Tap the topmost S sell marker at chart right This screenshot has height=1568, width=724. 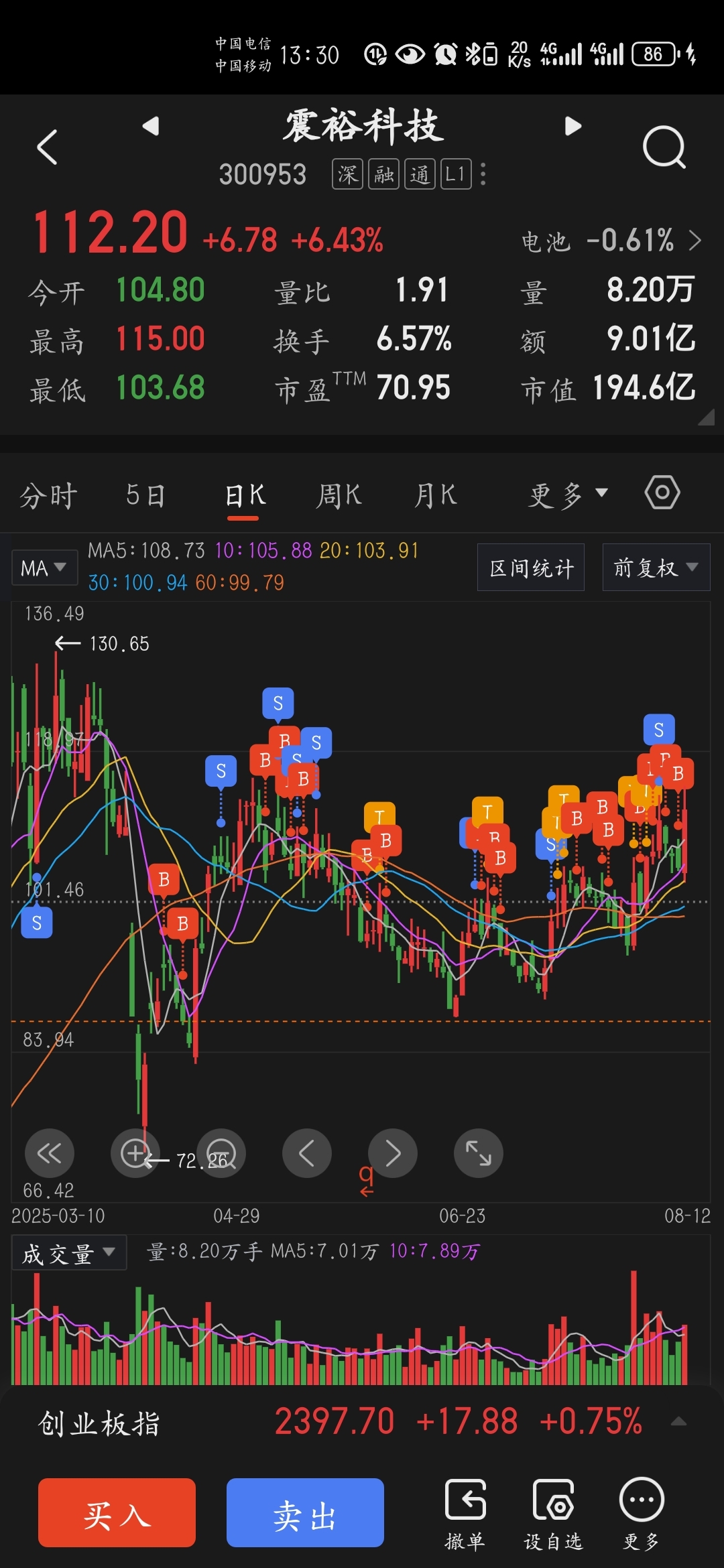point(659,730)
